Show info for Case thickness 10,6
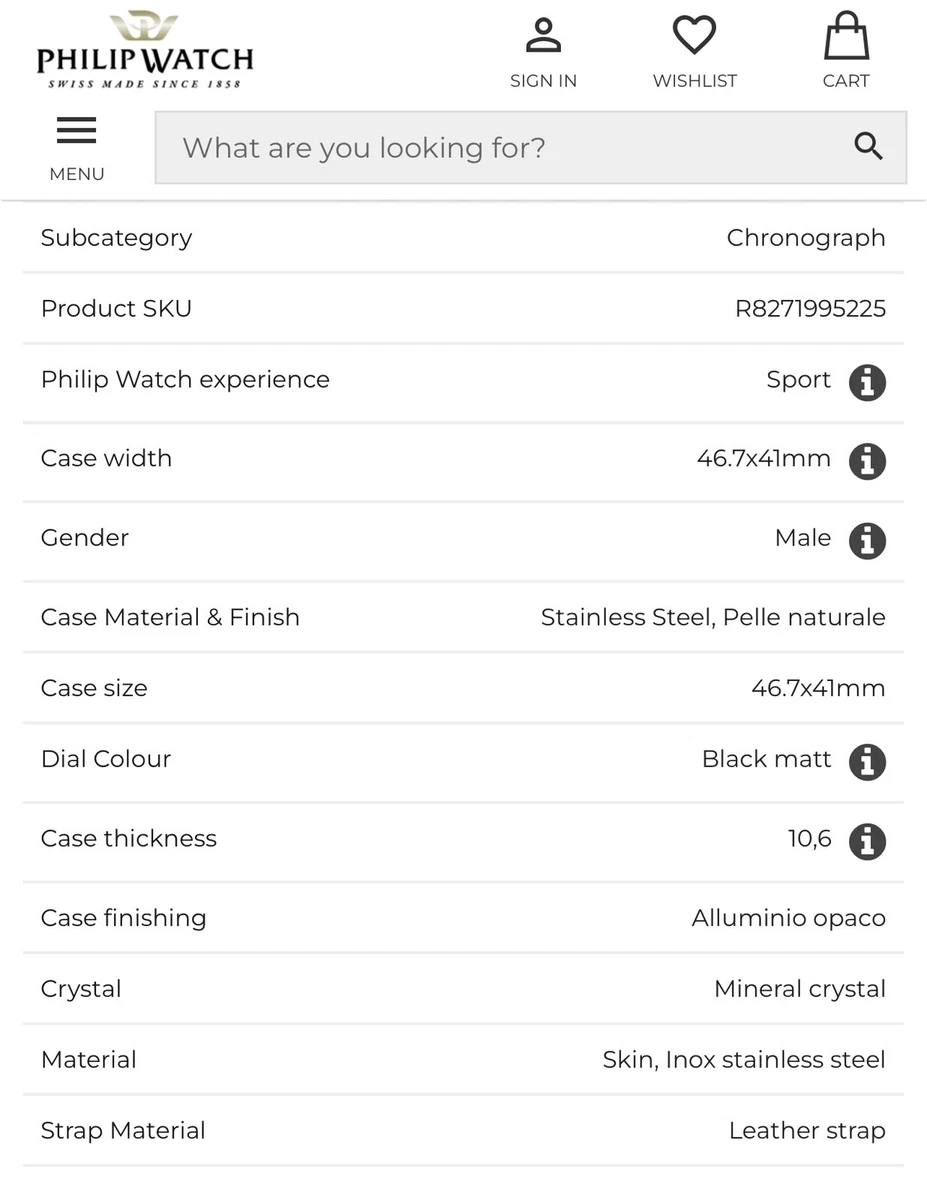 867,841
